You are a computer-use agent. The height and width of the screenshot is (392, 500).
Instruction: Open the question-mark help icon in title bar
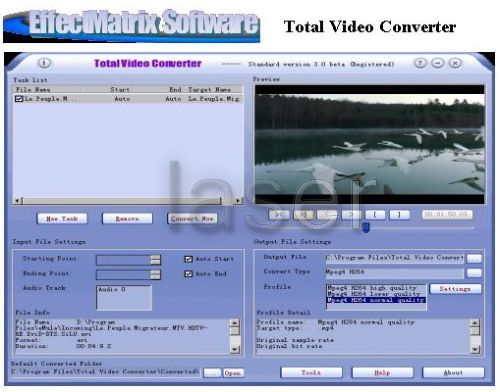(420, 63)
